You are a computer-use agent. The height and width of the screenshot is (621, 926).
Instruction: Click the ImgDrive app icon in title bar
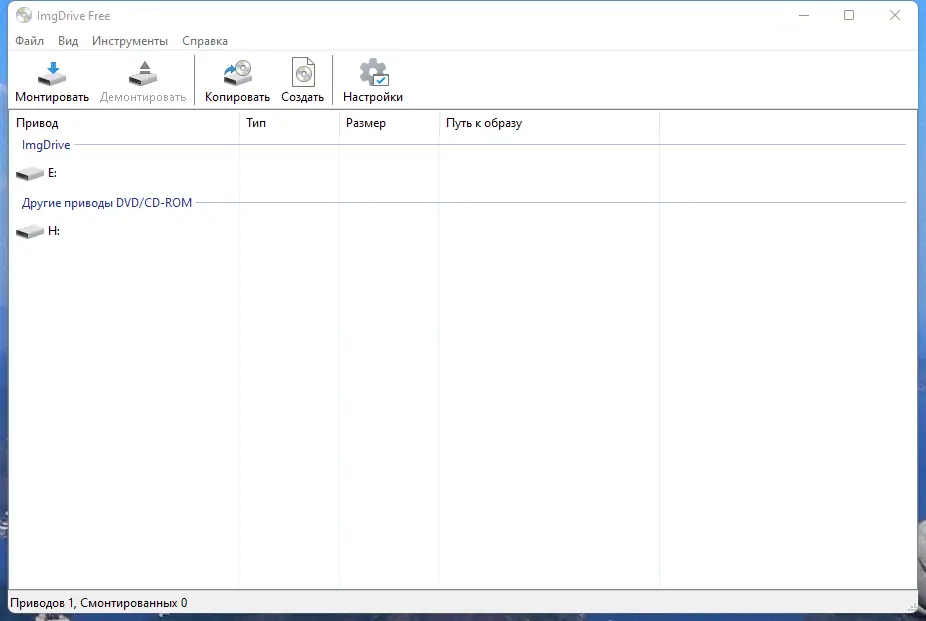point(24,15)
